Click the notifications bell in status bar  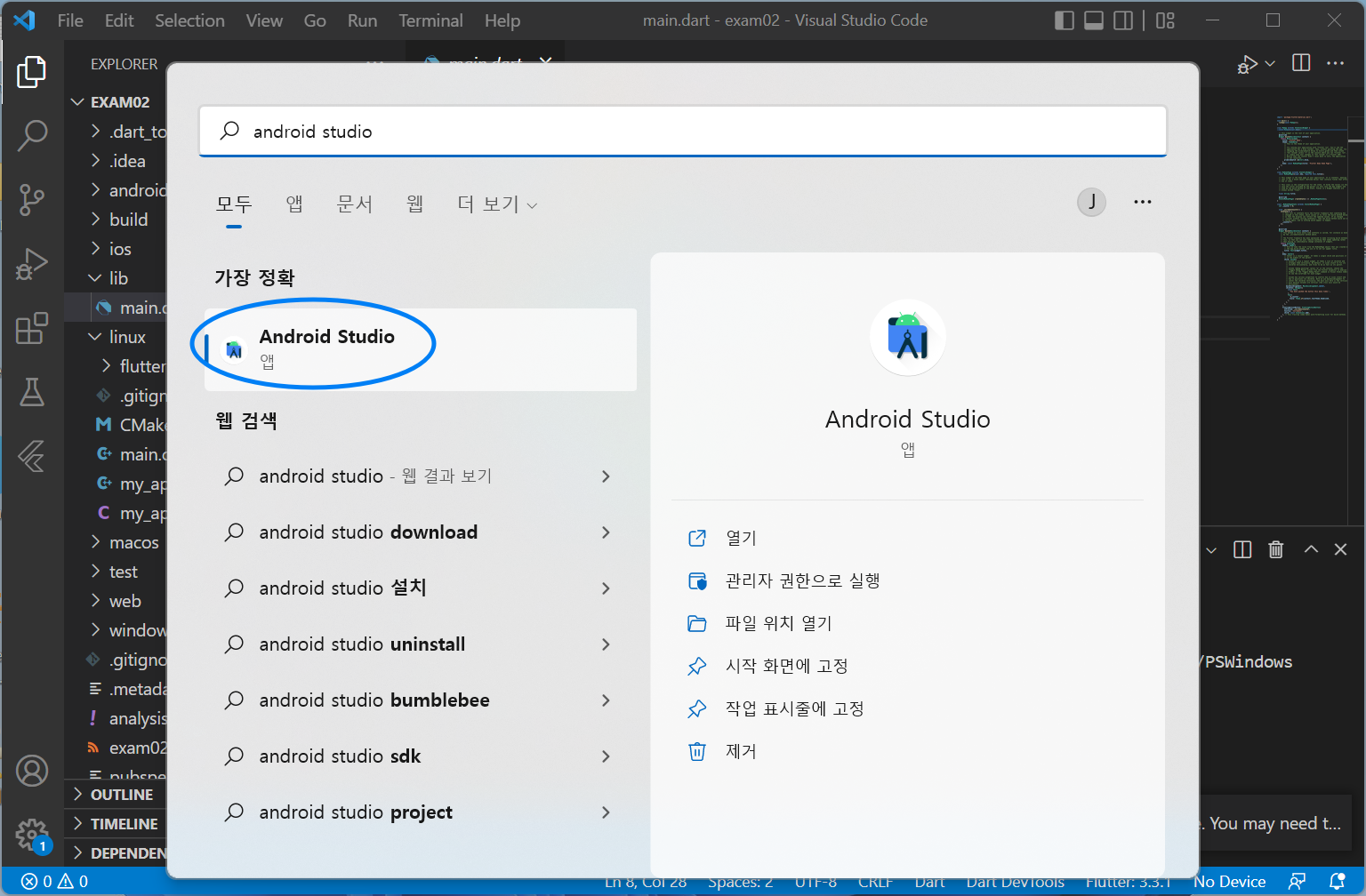[x=1337, y=881]
